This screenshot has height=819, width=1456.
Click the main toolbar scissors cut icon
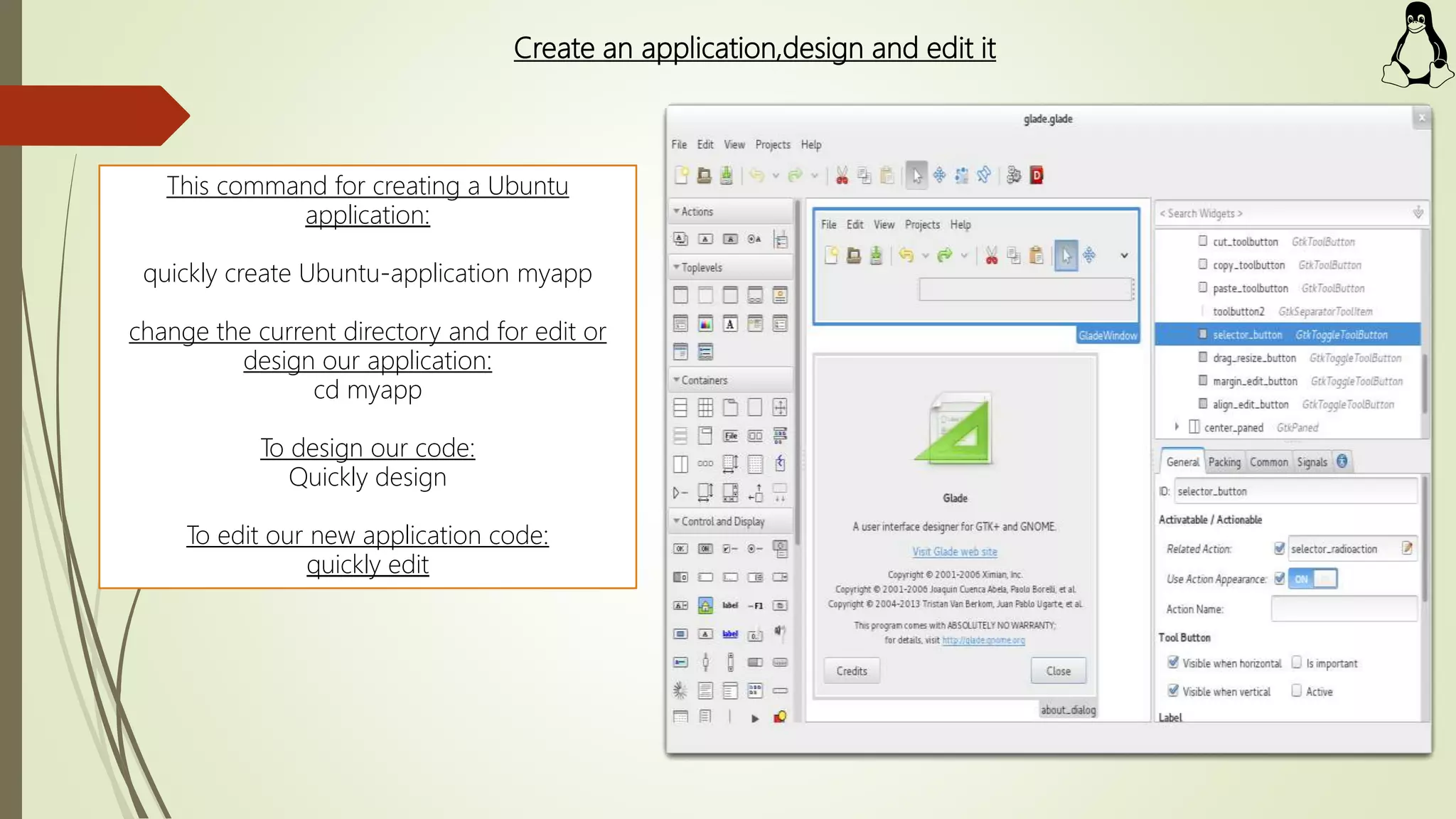[842, 175]
